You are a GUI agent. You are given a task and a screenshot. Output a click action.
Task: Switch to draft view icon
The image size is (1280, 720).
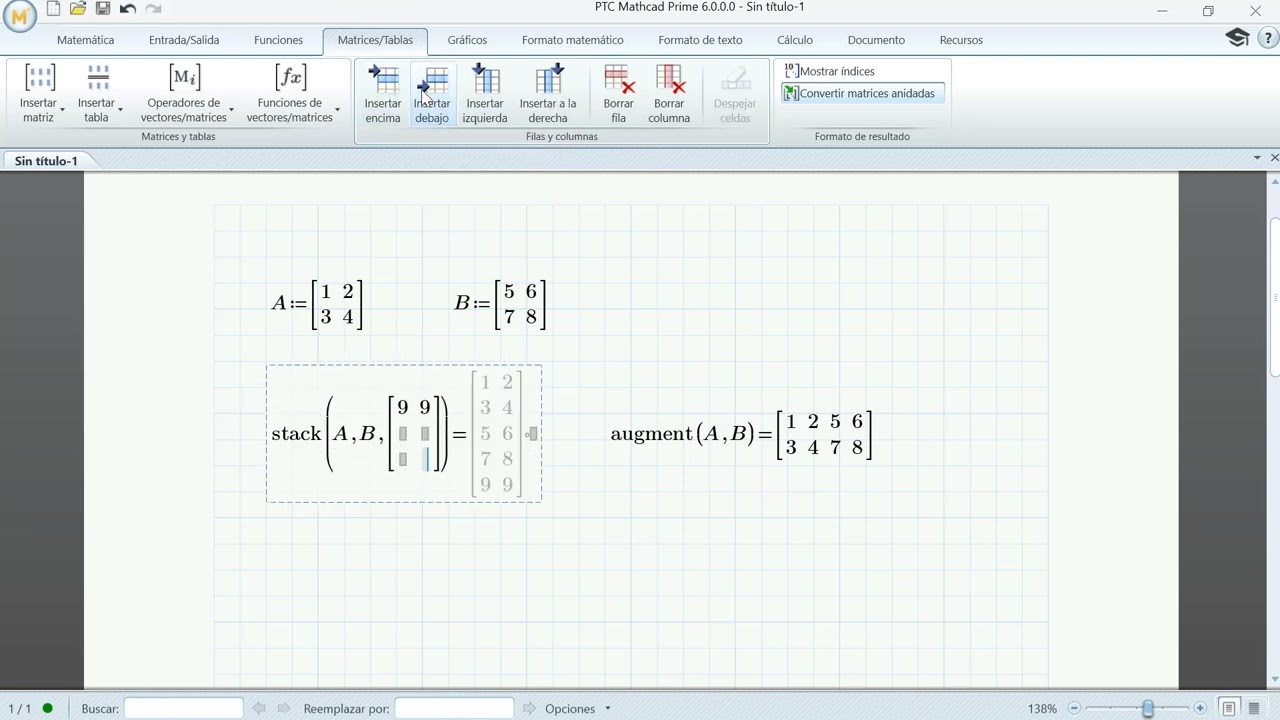tap(1255, 708)
